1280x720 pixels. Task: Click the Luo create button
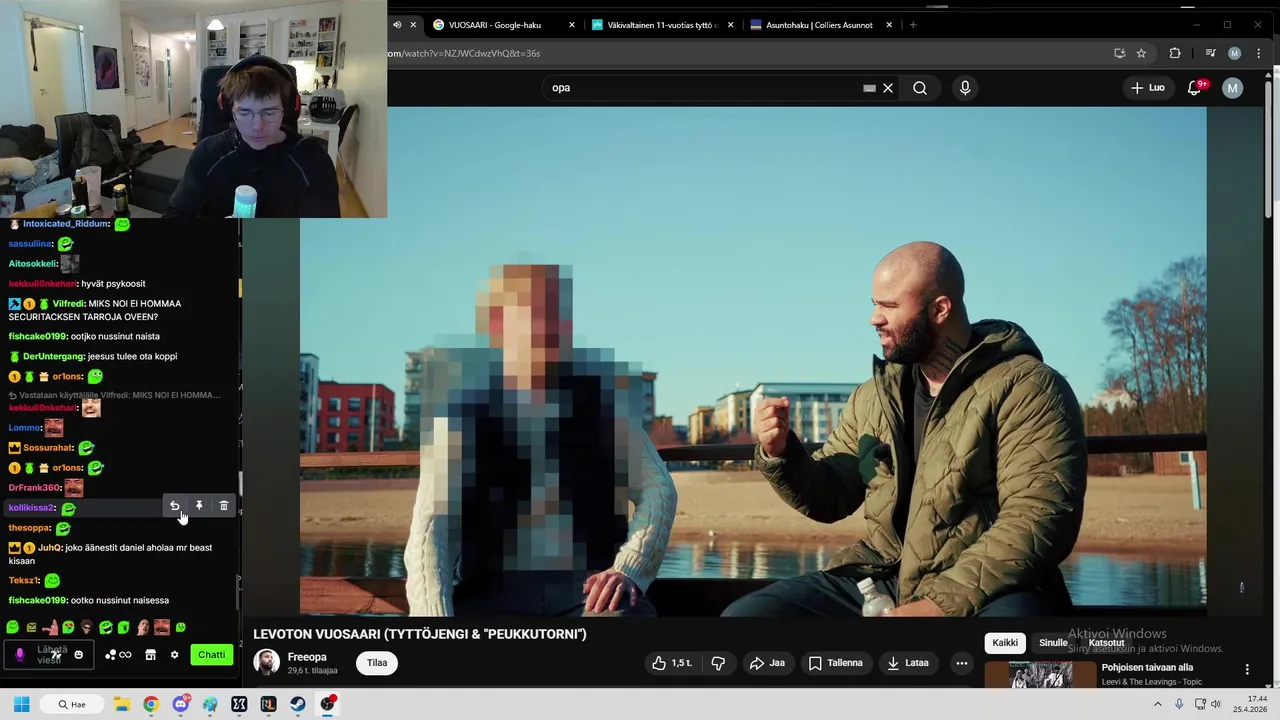(1148, 88)
